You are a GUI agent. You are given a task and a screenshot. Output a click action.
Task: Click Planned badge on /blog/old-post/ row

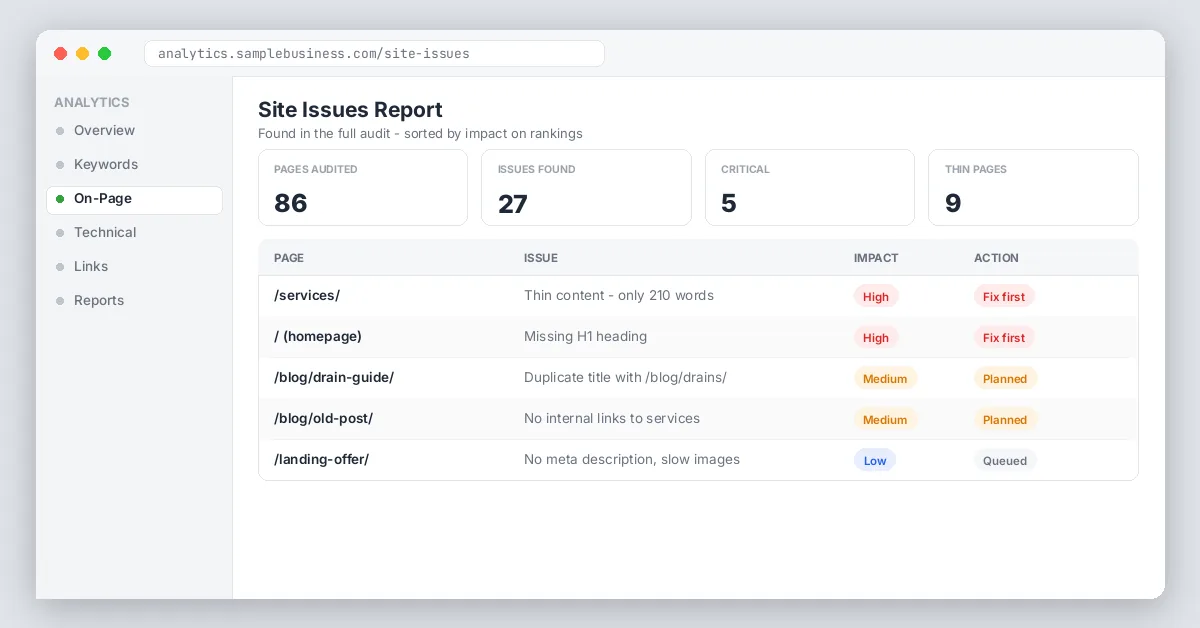[1005, 419]
